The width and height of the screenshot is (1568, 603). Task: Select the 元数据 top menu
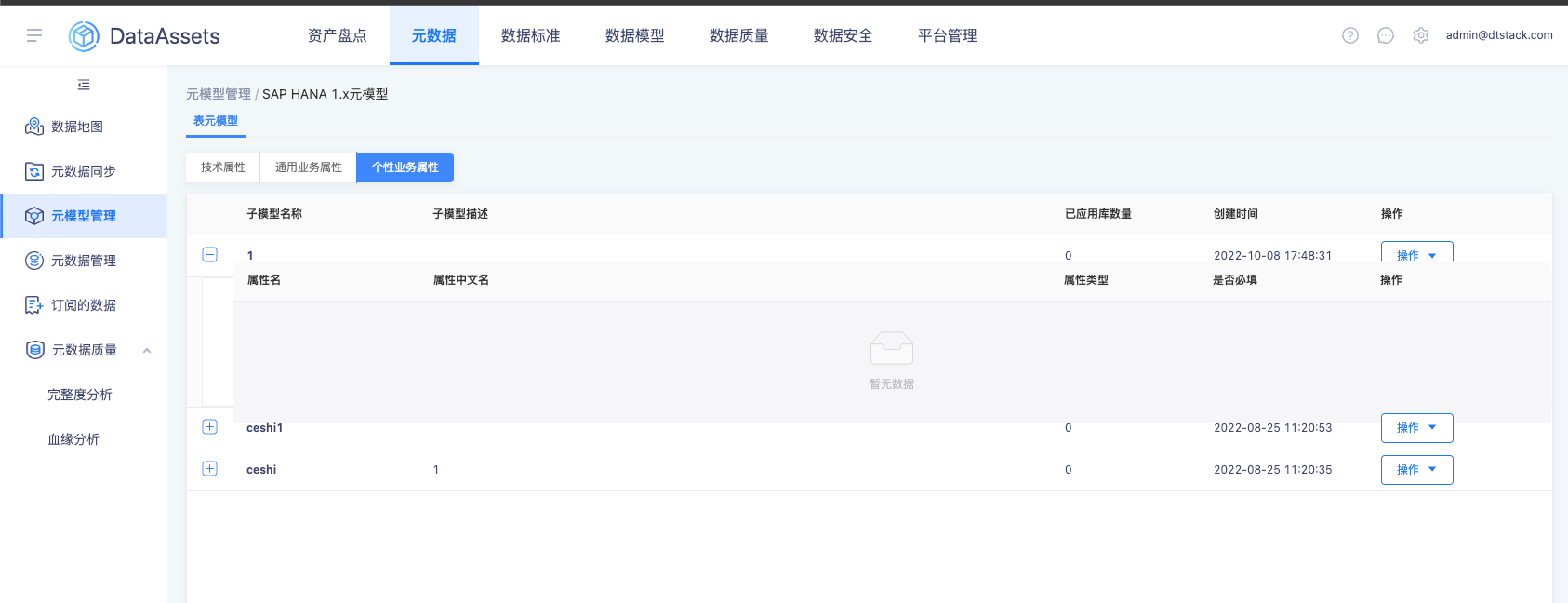[434, 35]
